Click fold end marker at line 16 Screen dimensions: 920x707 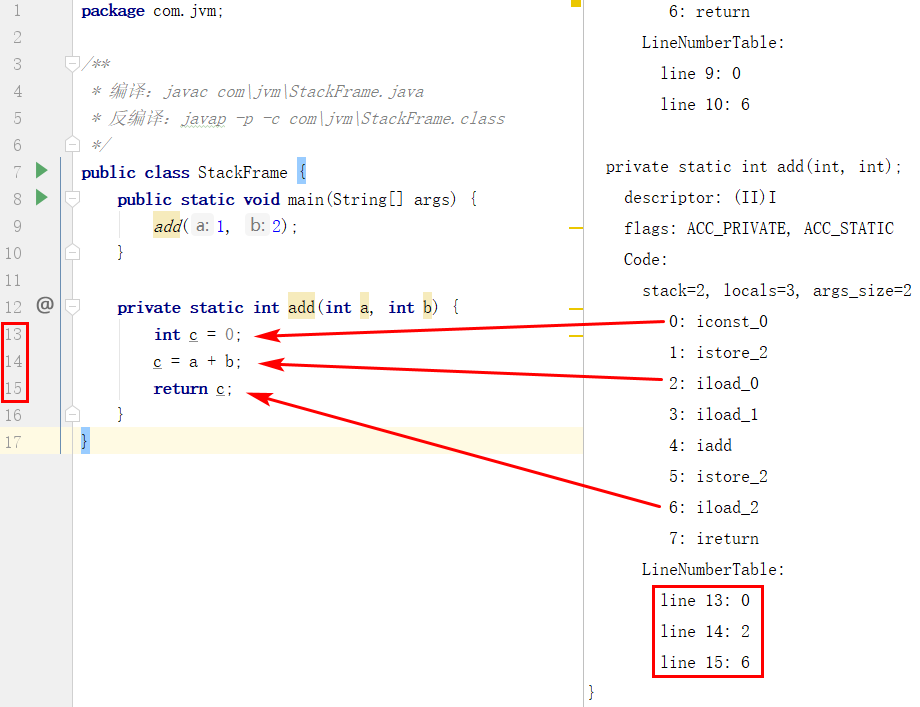click(x=72, y=414)
